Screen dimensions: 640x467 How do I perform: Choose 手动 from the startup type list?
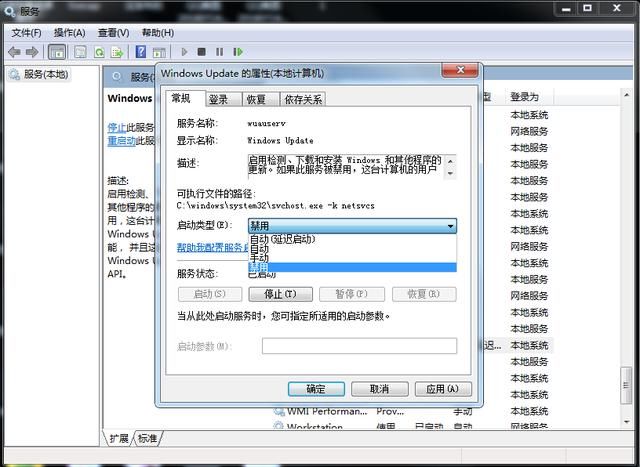click(x=352, y=258)
